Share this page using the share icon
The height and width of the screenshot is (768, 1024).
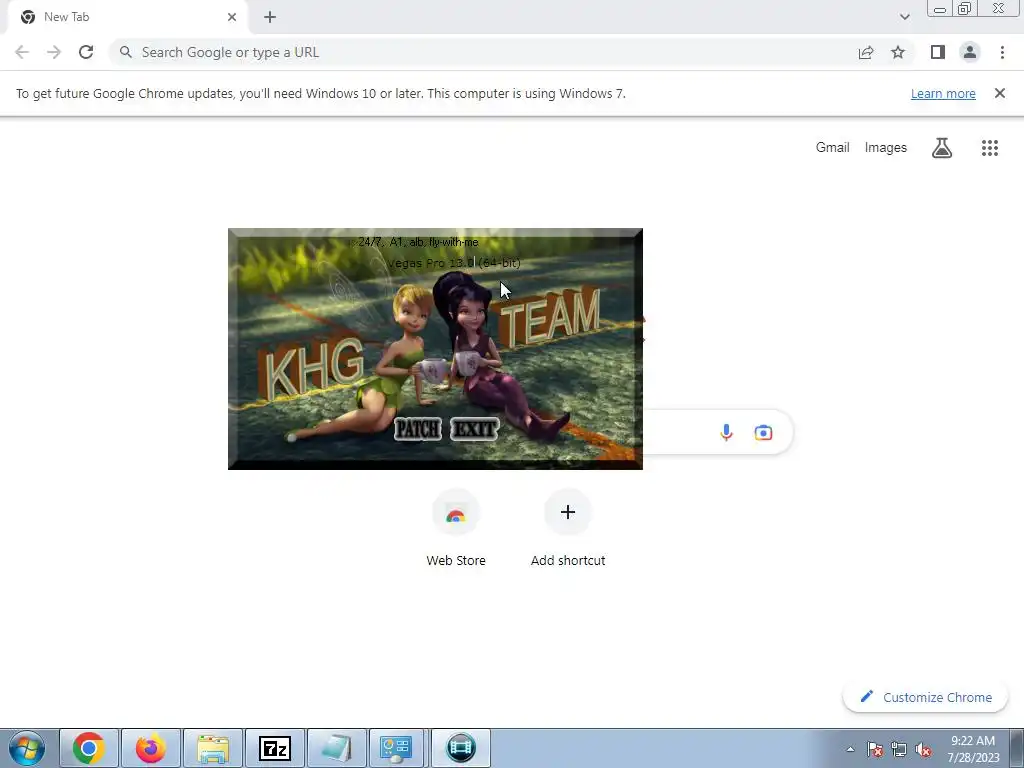[866, 52]
